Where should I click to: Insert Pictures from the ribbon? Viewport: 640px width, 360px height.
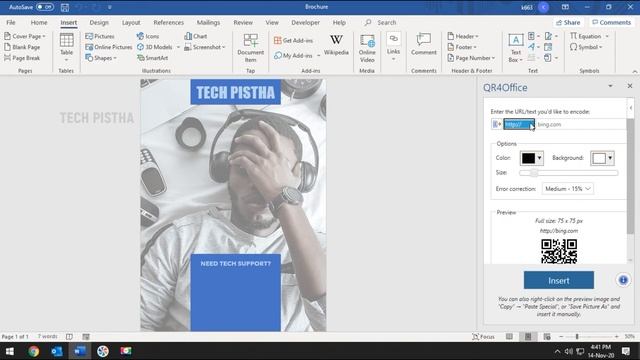coord(100,36)
